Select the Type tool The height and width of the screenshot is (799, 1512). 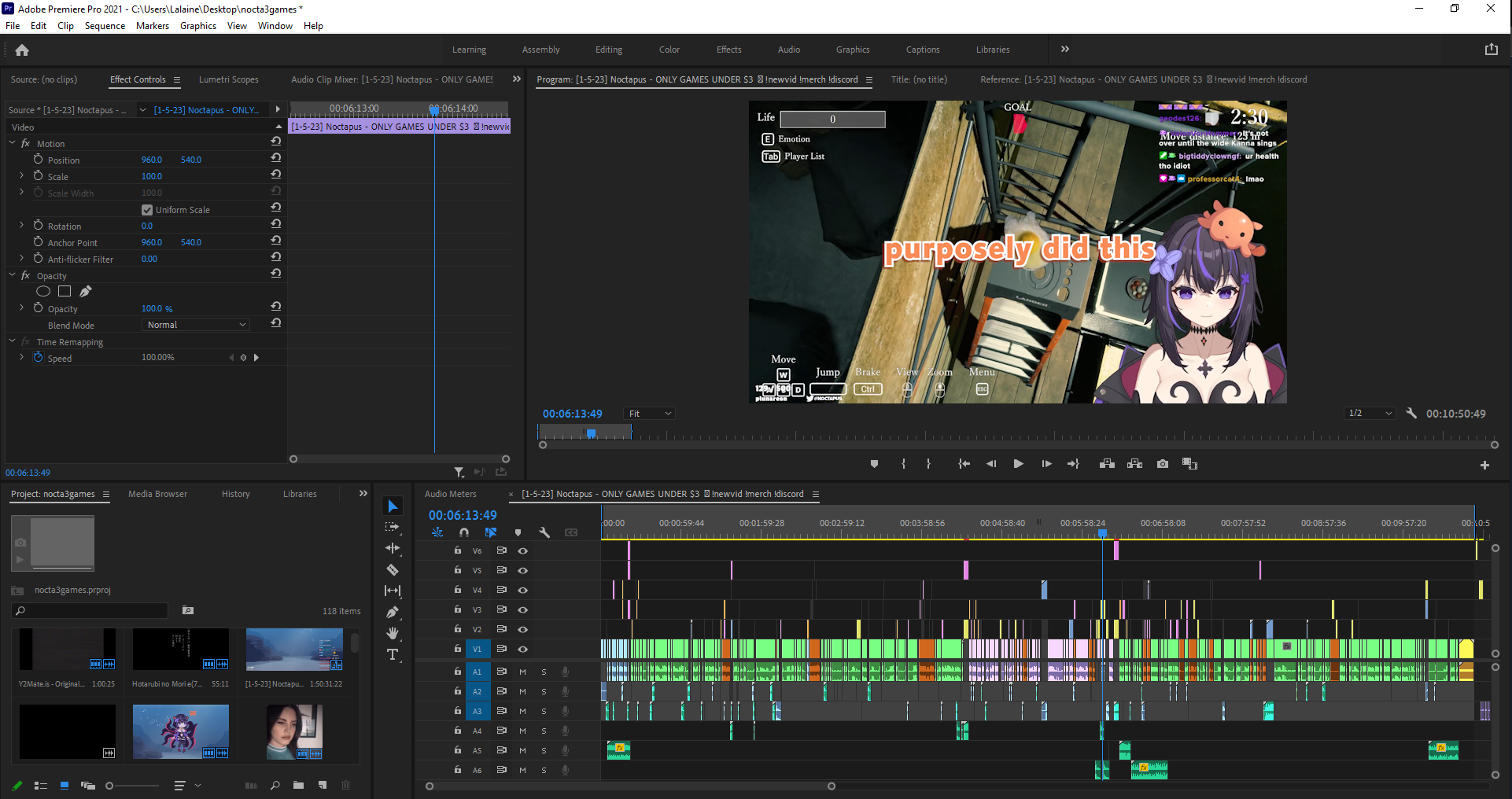click(393, 654)
